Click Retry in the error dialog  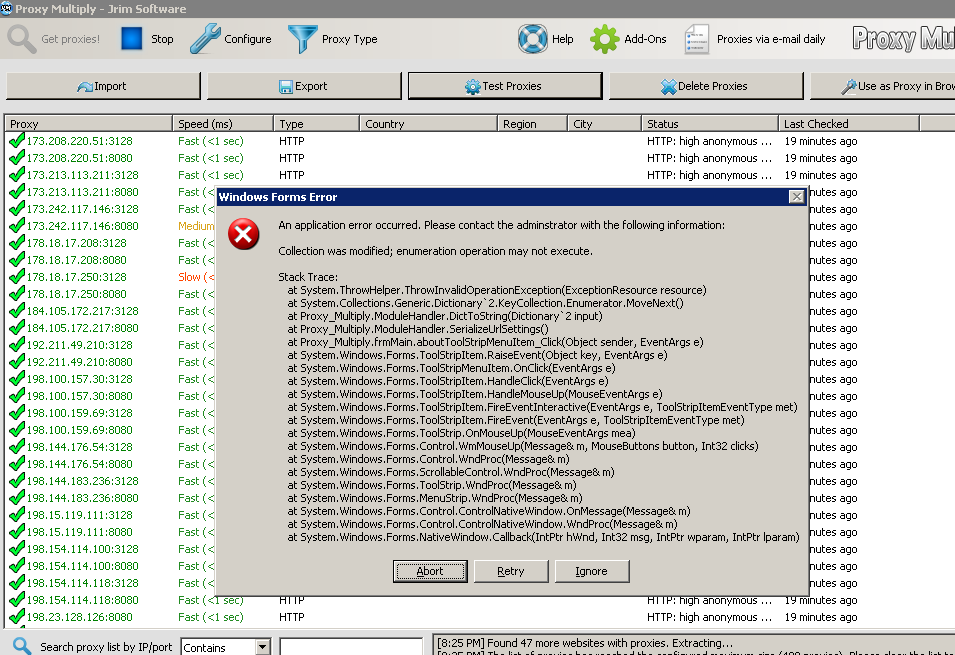pos(511,571)
